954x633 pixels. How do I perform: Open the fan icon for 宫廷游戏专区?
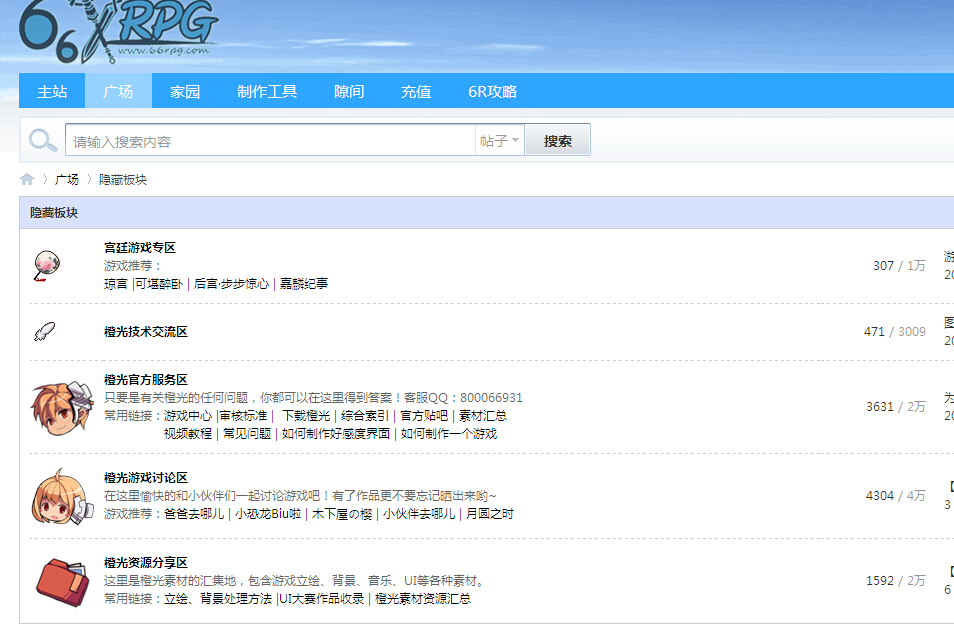46,265
